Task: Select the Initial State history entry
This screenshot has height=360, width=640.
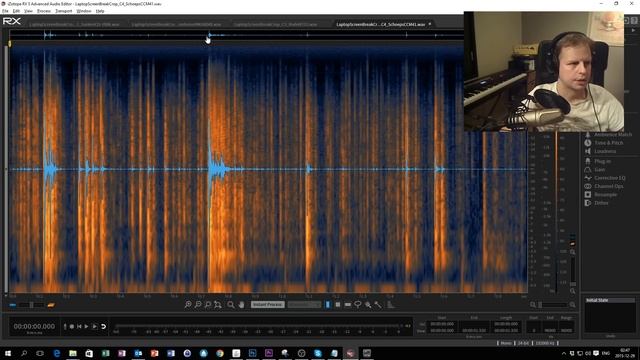Action: [610, 300]
